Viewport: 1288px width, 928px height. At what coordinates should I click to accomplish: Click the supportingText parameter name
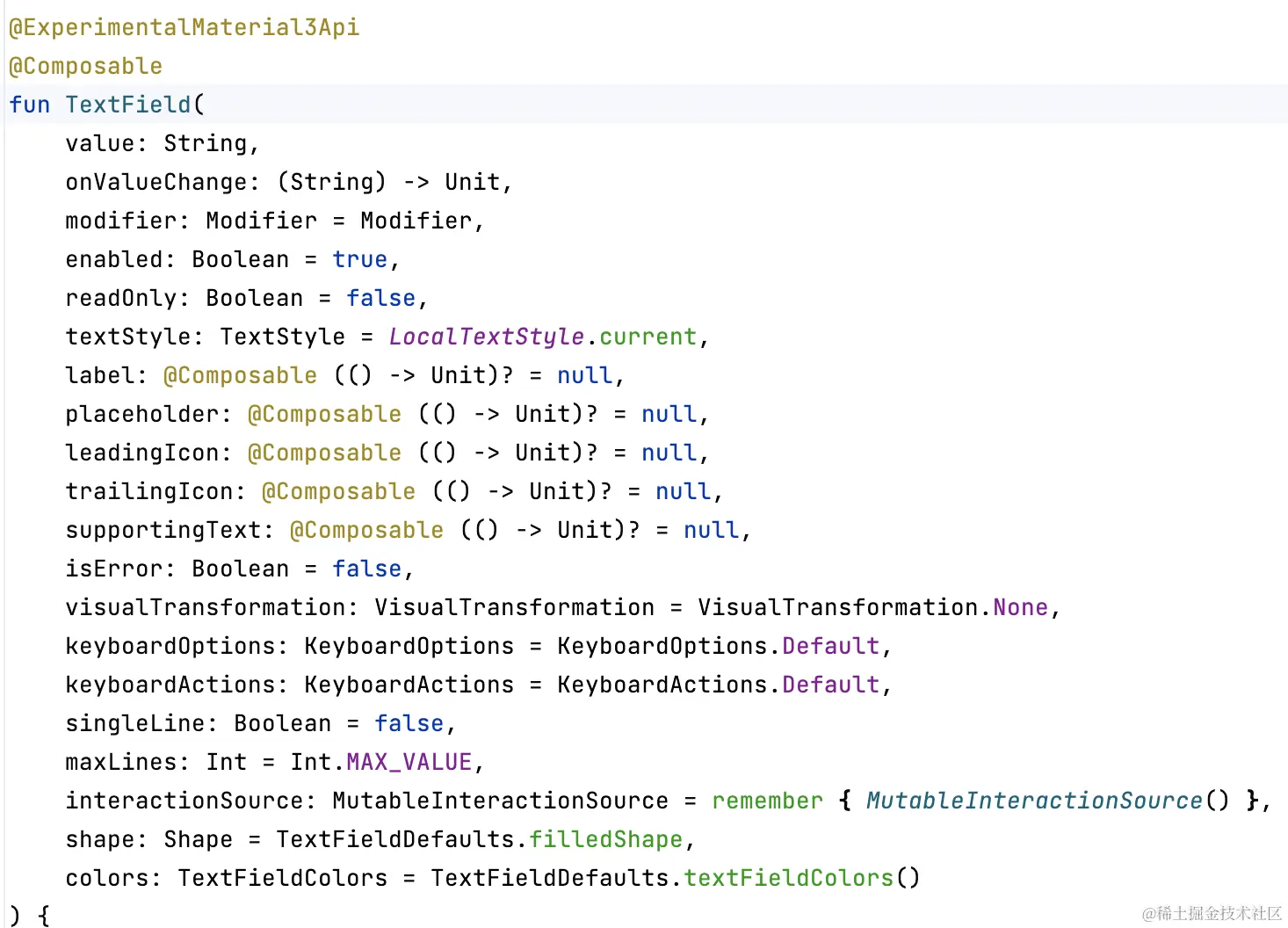pyautogui.click(x=163, y=530)
